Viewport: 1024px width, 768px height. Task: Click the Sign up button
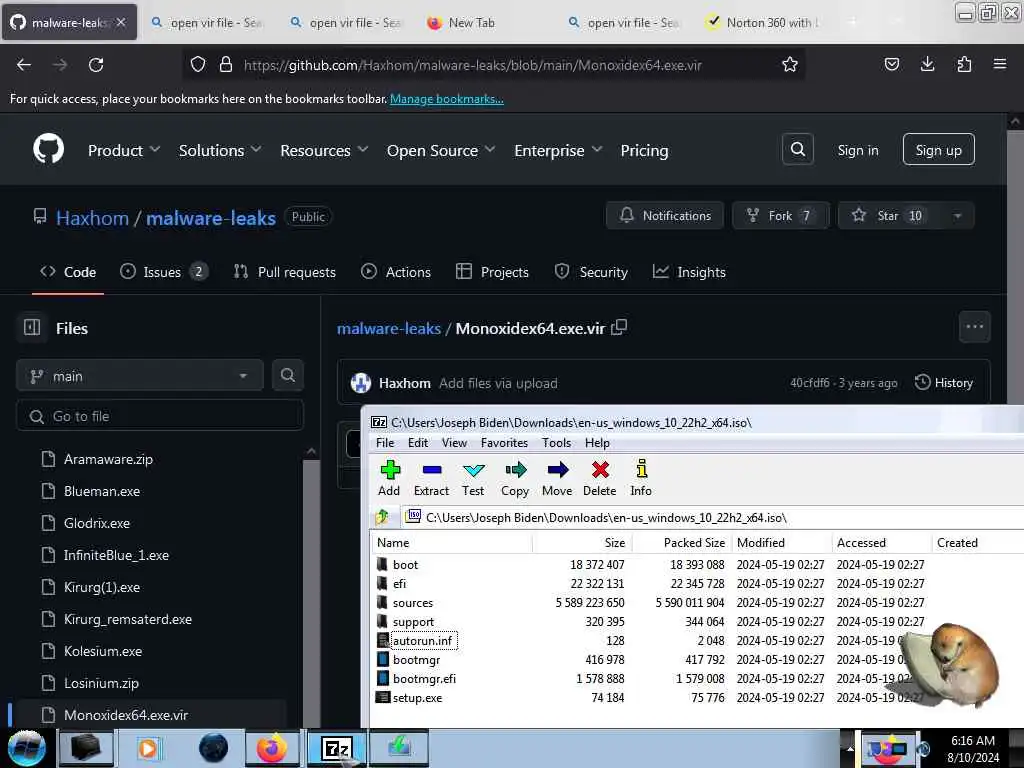(x=938, y=150)
